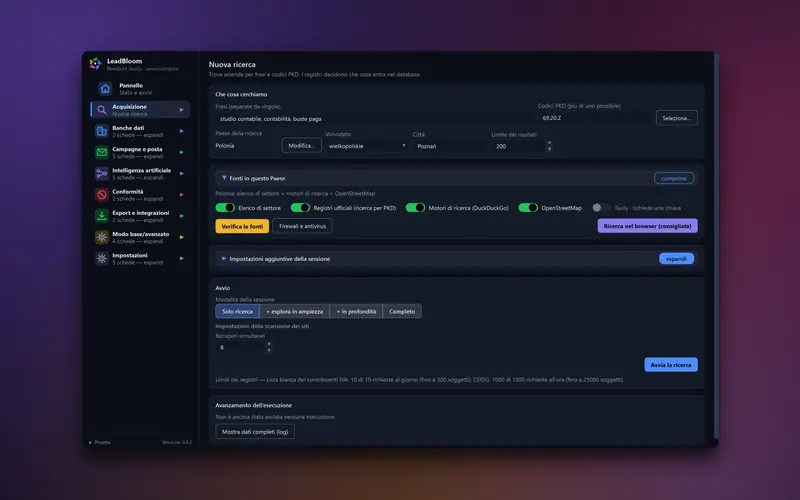
Task: Toggle the Elenco di settore switch
Action: click(x=225, y=208)
